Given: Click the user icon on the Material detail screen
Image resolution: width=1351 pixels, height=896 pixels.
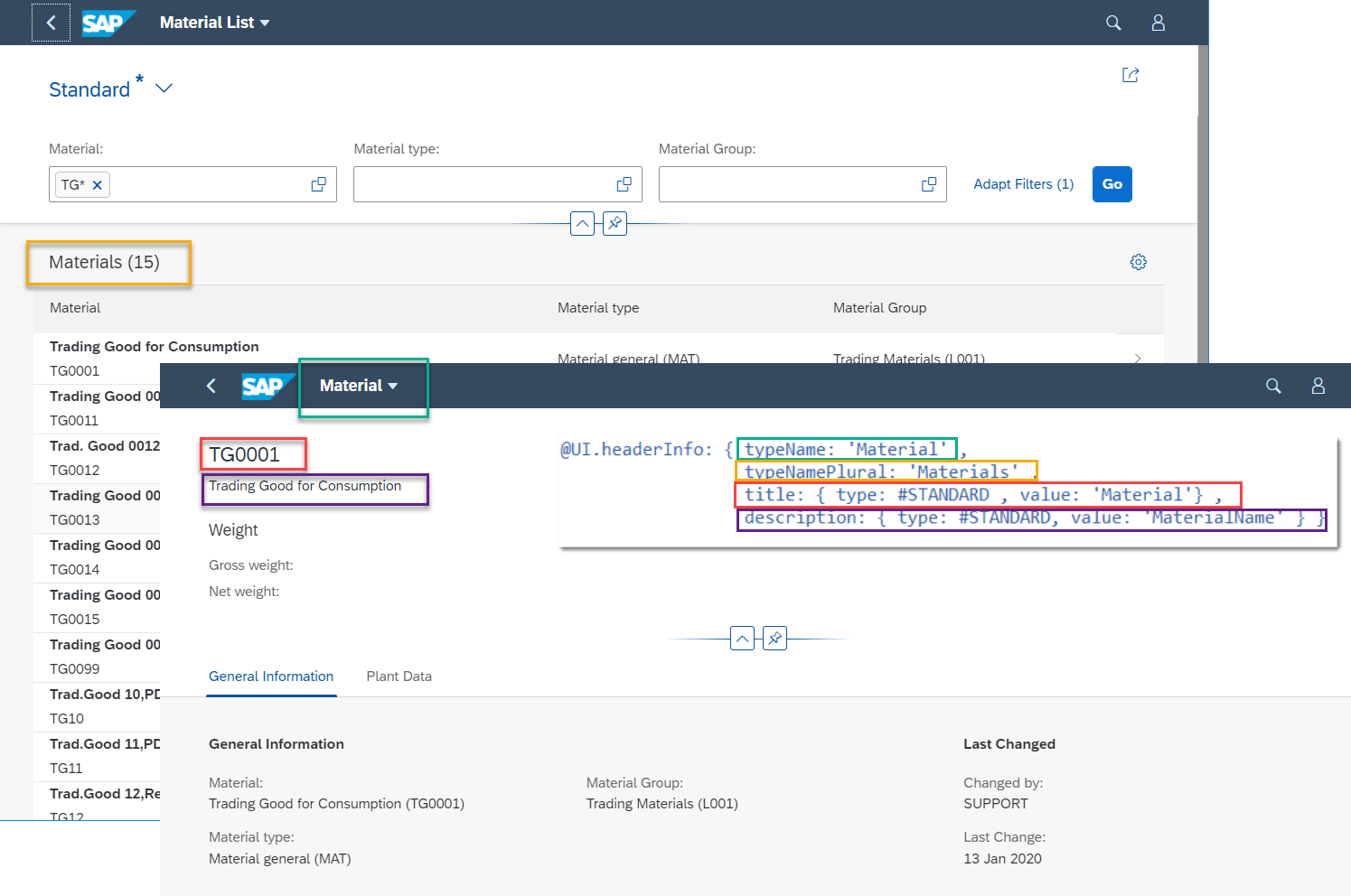Looking at the screenshot, I should (x=1318, y=386).
